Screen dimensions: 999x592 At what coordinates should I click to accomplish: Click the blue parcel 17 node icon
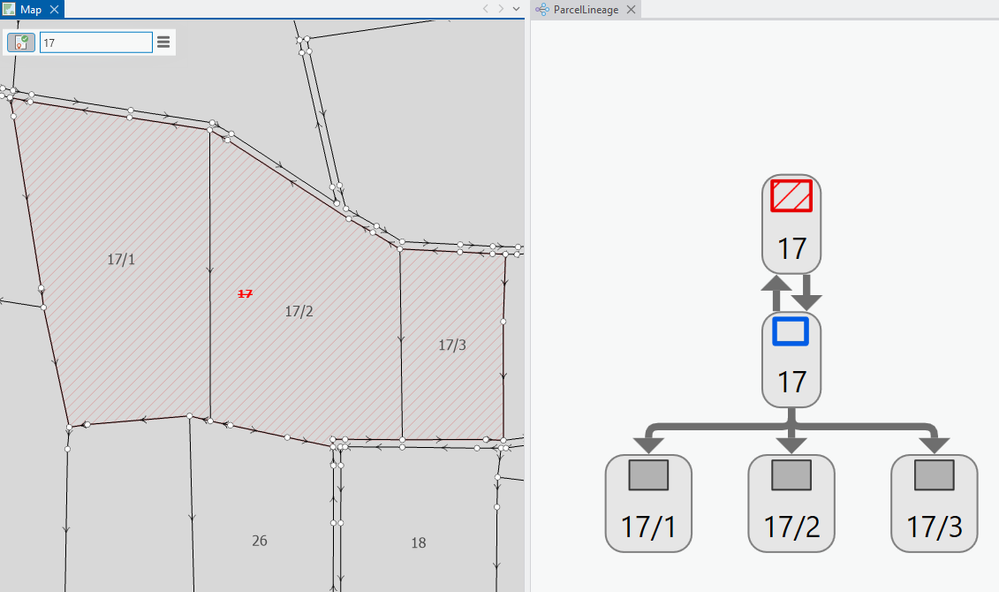791,331
